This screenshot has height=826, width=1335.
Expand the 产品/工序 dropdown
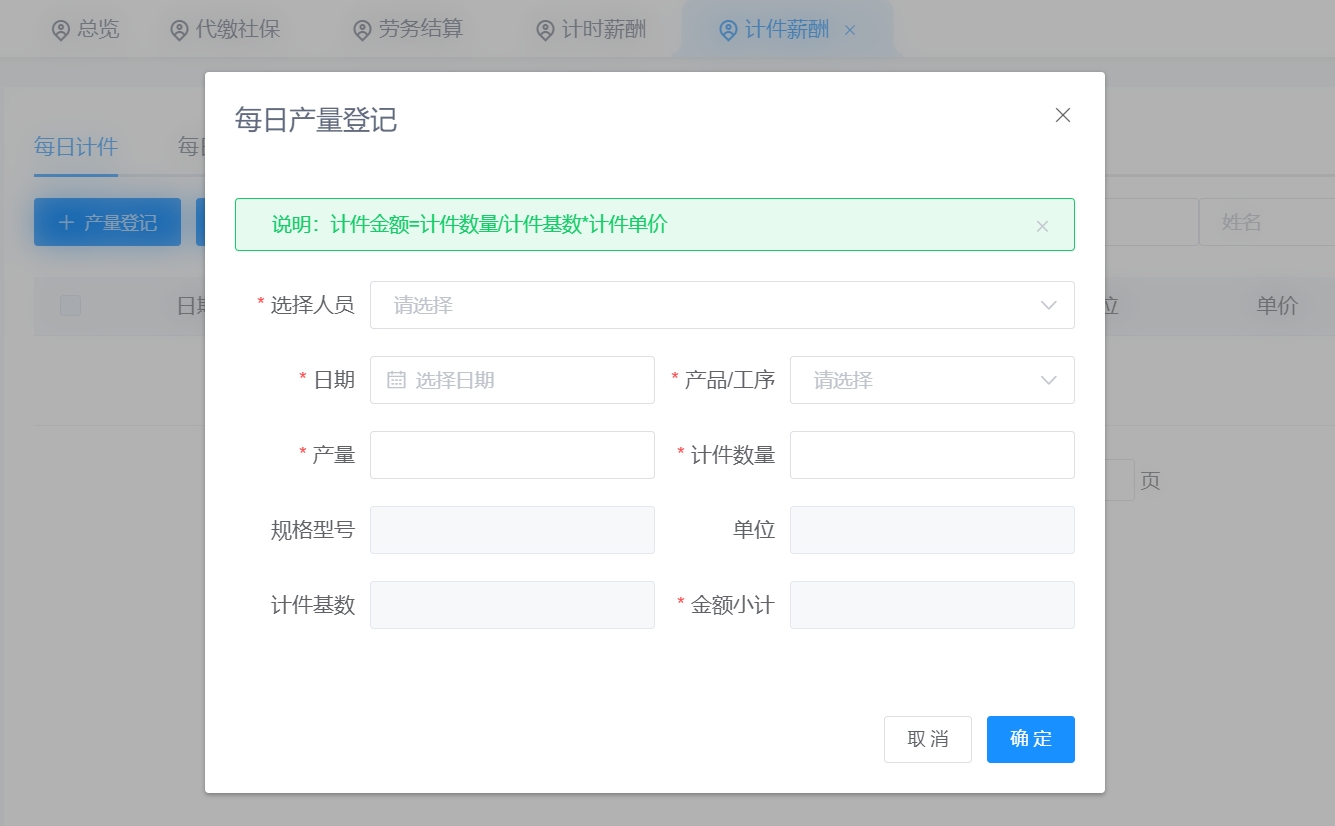1048,380
